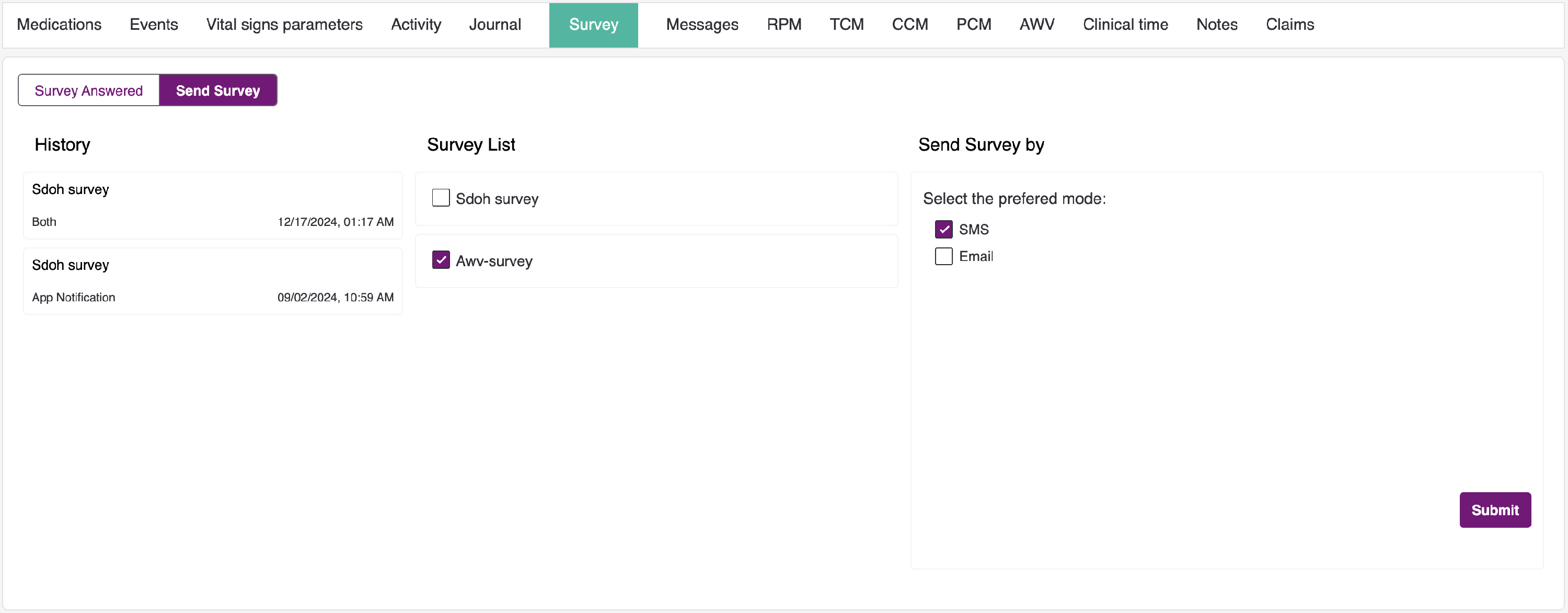Open the AWV tab

click(x=1036, y=25)
